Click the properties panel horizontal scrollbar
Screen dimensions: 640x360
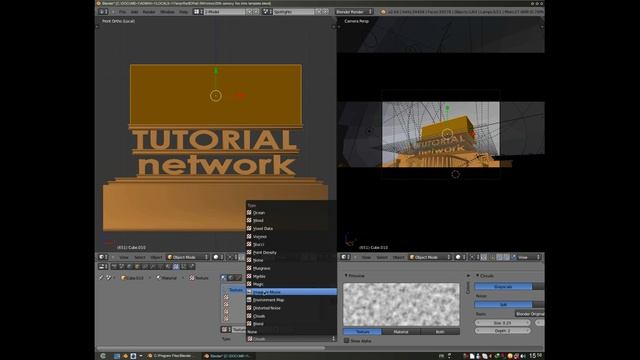pyautogui.click(x=211, y=348)
